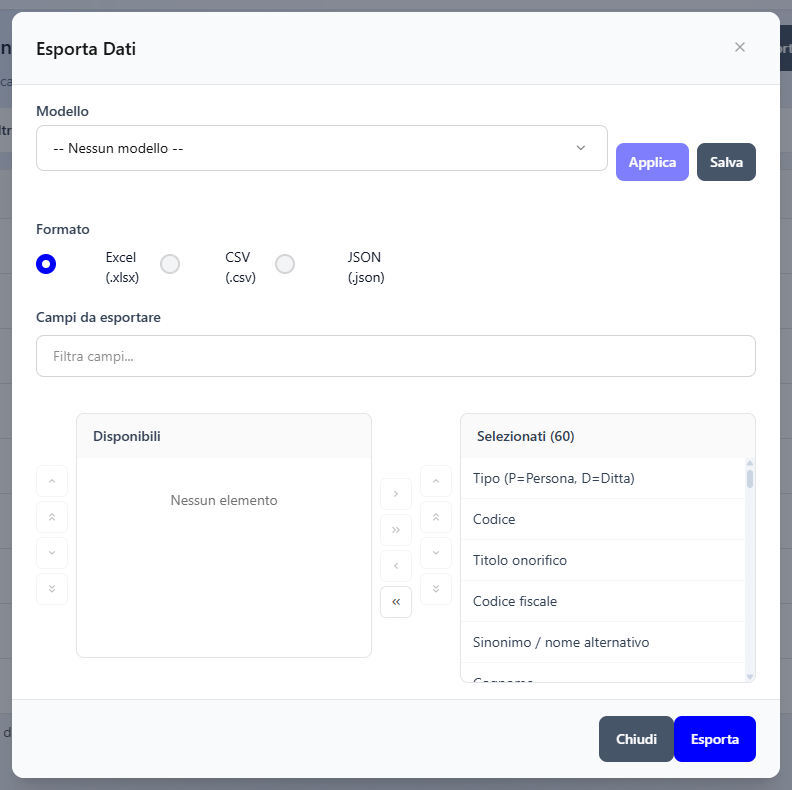Move Disponibili item down one position
The width and height of the screenshot is (792, 790).
click(52, 553)
